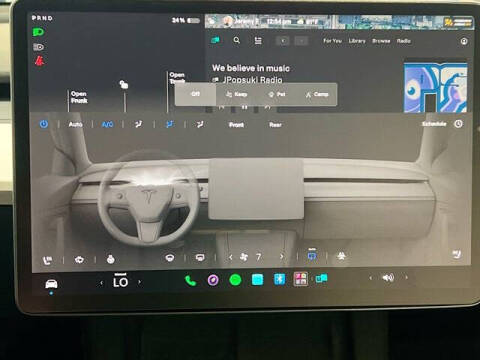This screenshot has height=360, width=480.
Task: Tap the LO temperature setting
Action: click(x=120, y=282)
